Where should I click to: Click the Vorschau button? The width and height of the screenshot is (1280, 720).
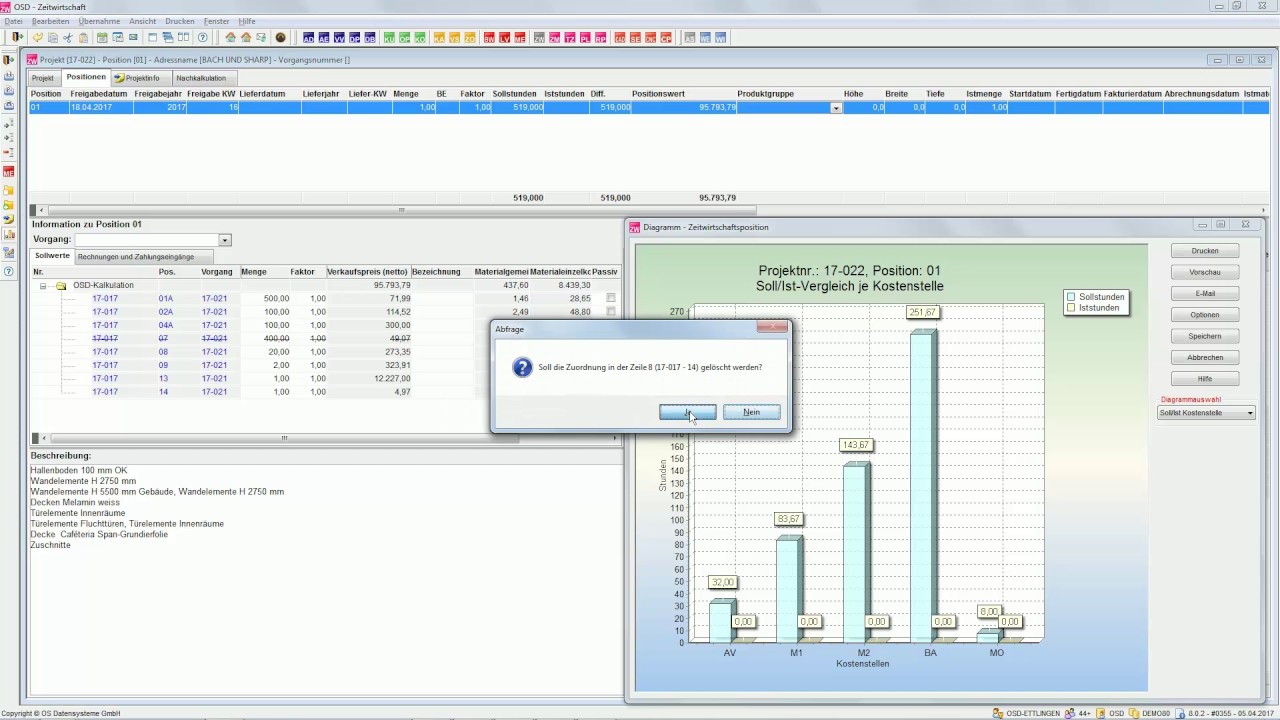pyautogui.click(x=1205, y=272)
